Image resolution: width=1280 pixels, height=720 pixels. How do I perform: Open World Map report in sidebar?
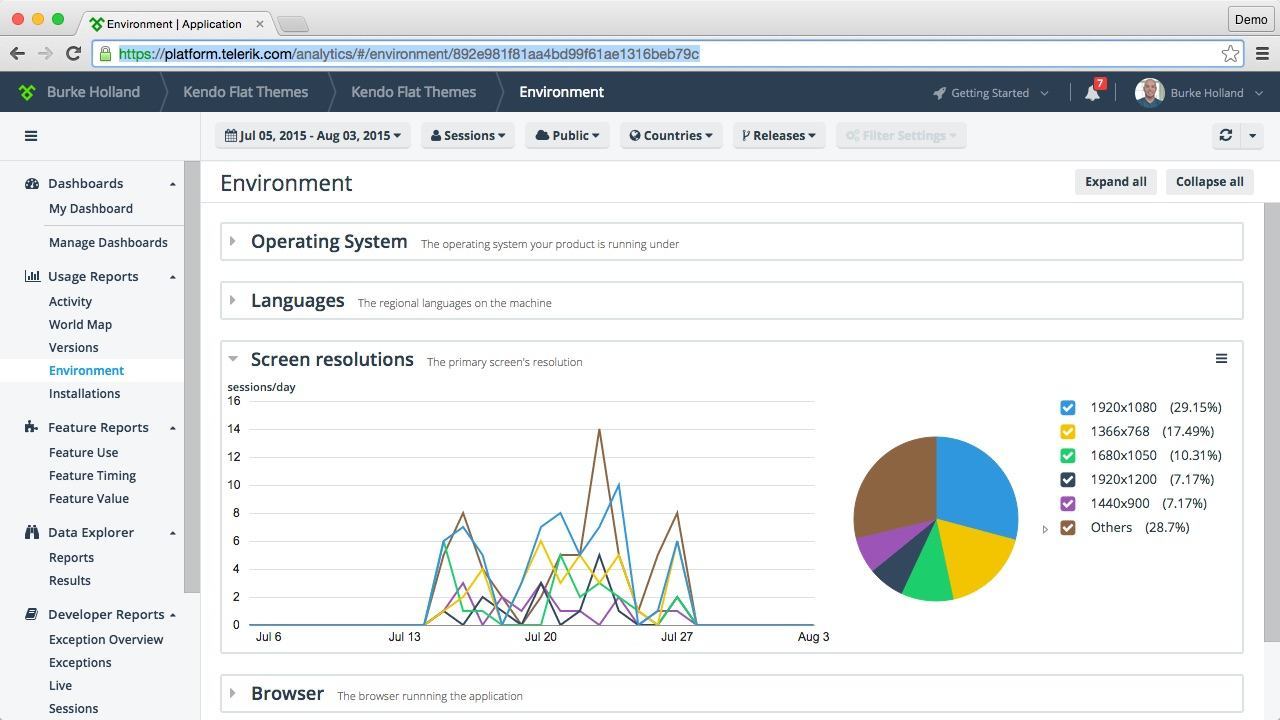click(x=80, y=325)
